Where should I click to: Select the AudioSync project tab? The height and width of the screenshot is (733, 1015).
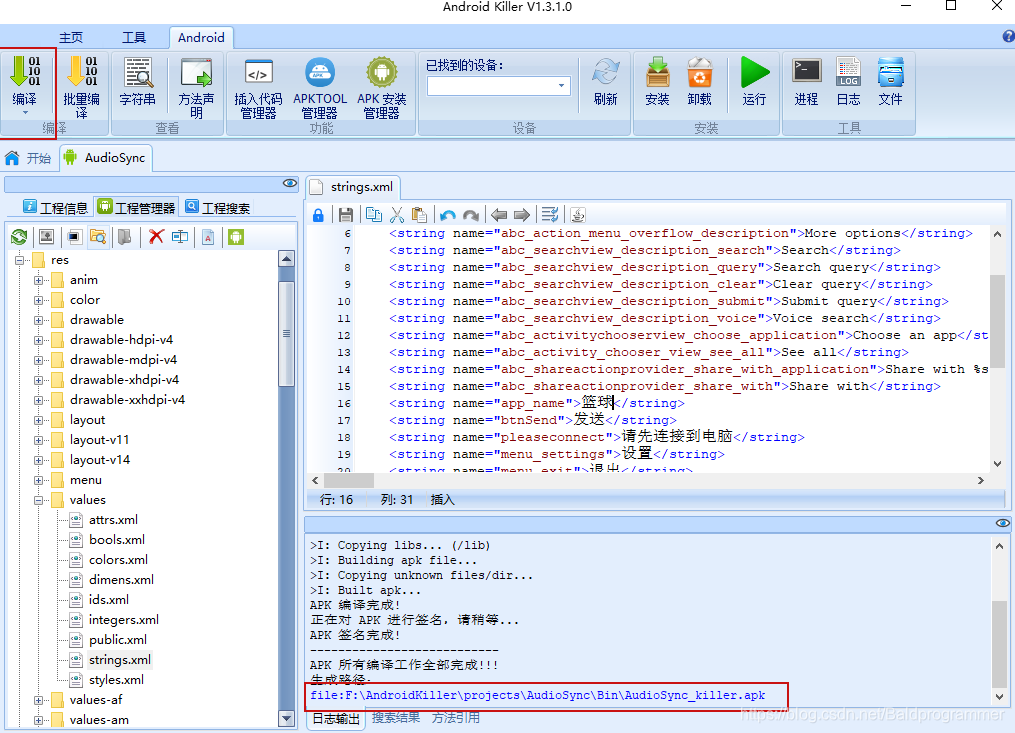coord(106,158)
